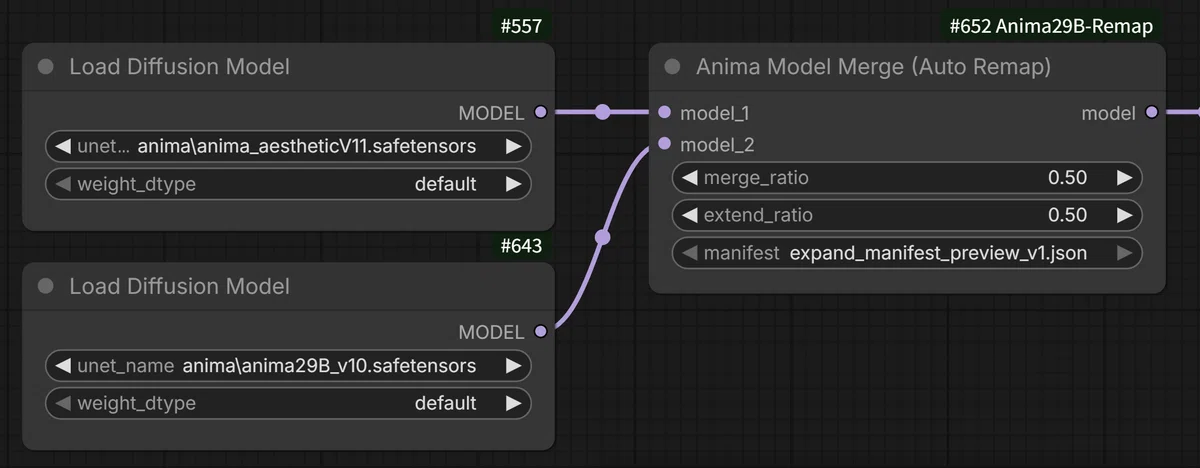Previous unet for anima_aestheticV11.safetensors field
Screen dimensions: 1200x468
[x=62, y=146]
